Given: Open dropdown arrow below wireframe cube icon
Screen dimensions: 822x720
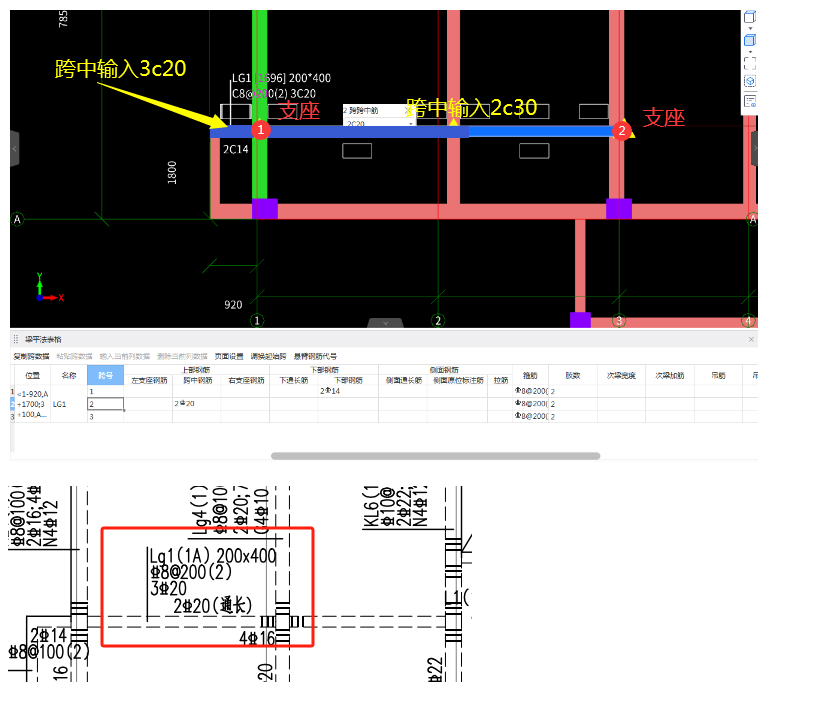Looking at the screenshot, I should click(750, 29).
